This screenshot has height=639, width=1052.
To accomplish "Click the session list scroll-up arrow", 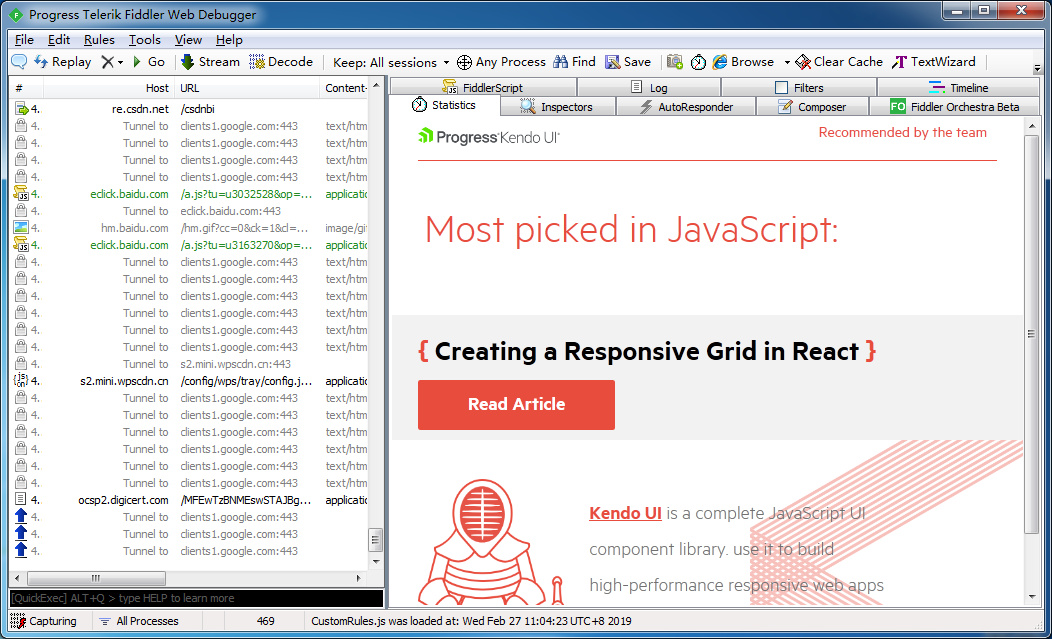I will 376,85.
